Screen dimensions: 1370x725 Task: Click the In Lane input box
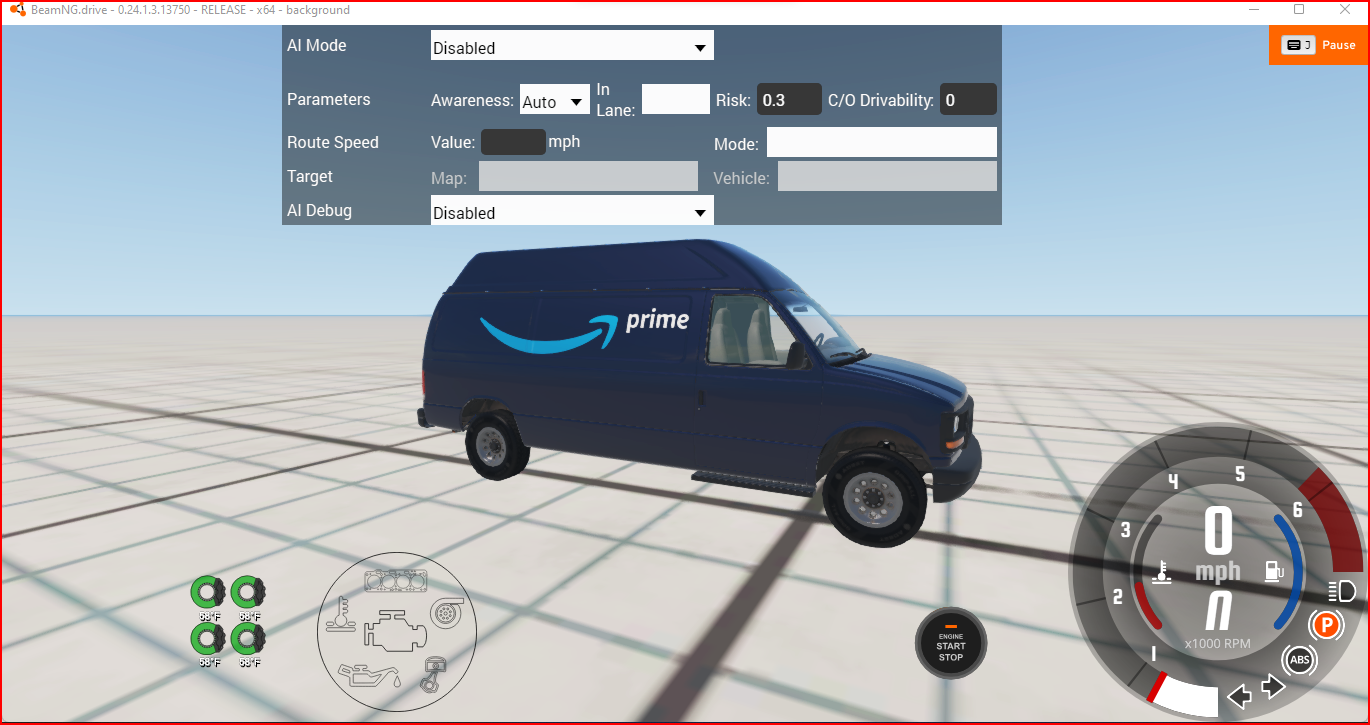[x=676, y=99]
